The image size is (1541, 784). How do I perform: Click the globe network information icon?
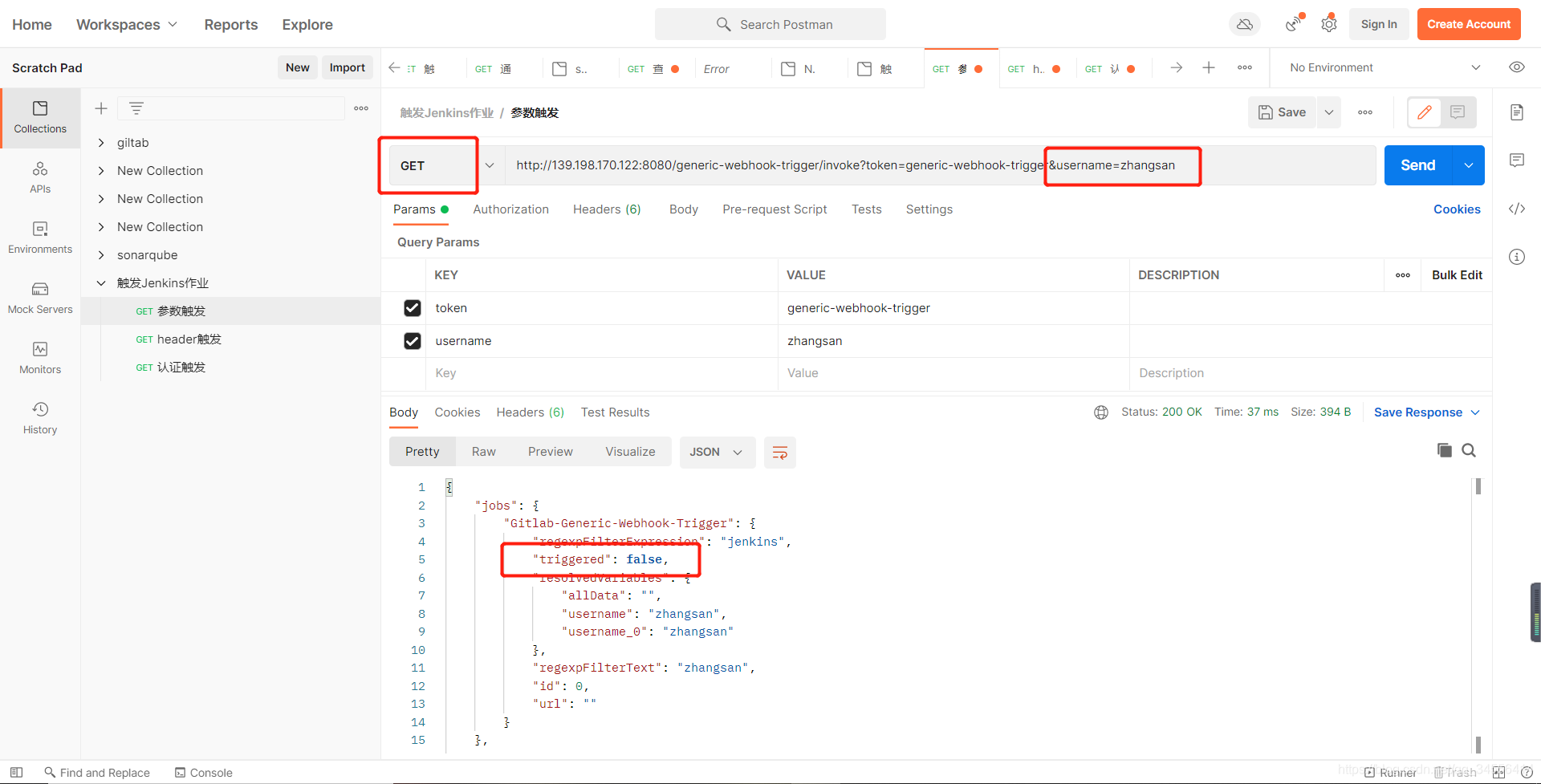click(x=1101, y=412)
